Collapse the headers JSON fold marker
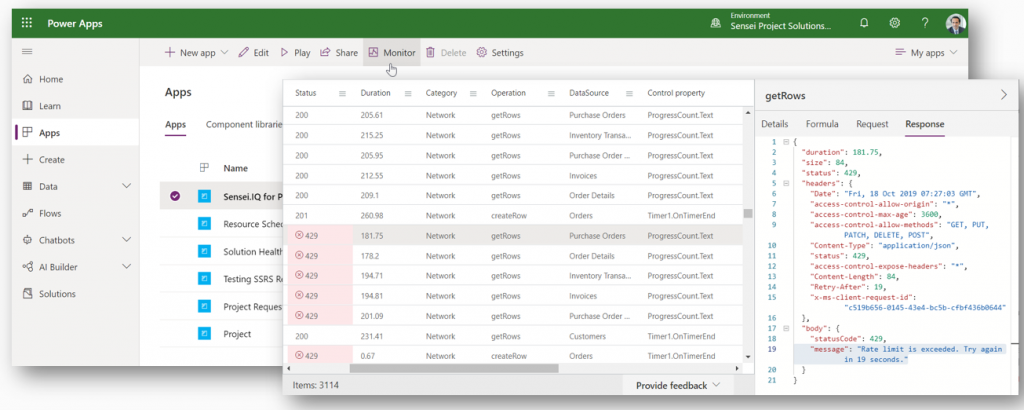1024x410 pixels. coord(786,183)
